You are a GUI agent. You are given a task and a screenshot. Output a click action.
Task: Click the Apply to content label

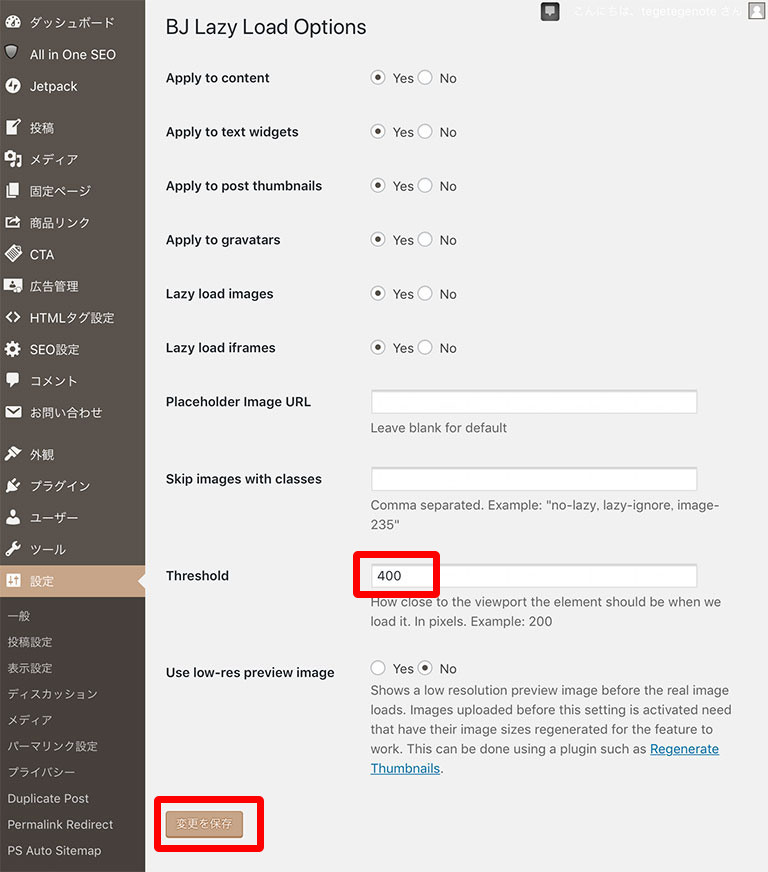coord(217,78)
